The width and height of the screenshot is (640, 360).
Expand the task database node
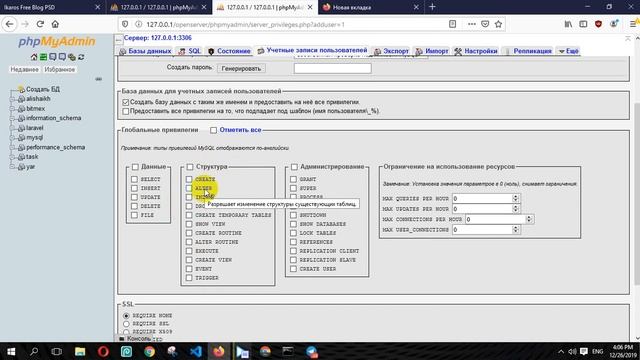[x=12, y=157]
